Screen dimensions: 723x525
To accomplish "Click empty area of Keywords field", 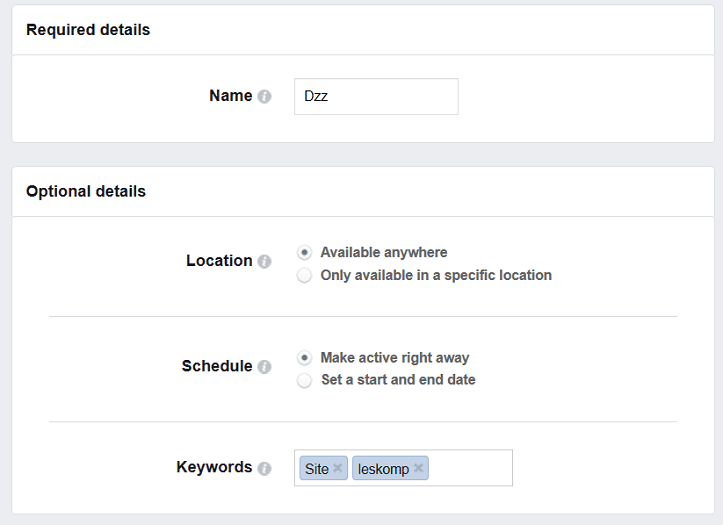I will 470,468.
